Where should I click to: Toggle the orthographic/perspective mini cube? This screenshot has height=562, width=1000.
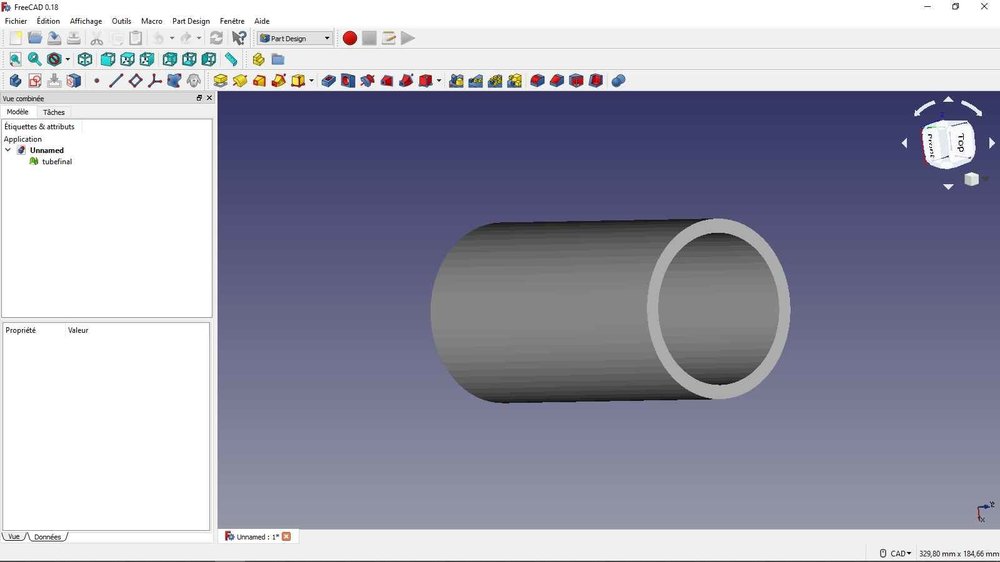point(971,179)
